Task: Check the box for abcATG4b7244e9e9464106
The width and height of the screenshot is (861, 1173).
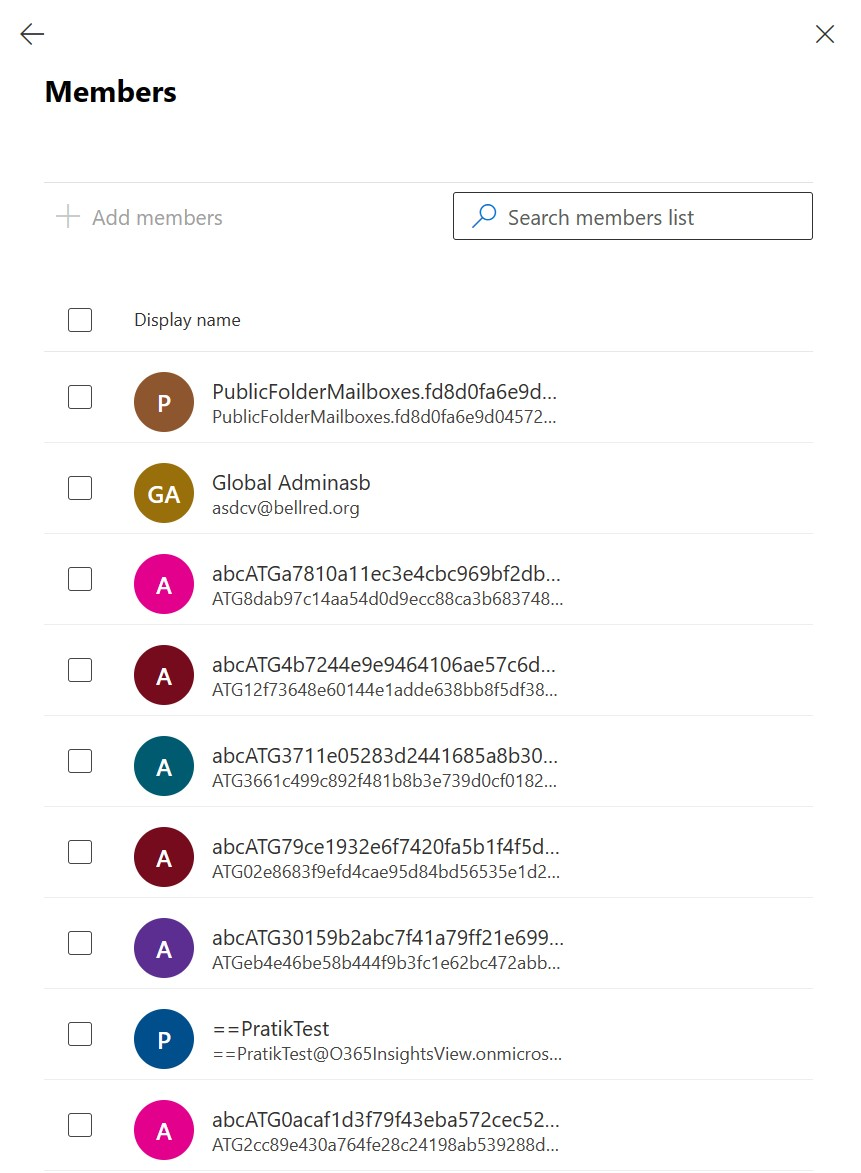Action: pos(80,670)
